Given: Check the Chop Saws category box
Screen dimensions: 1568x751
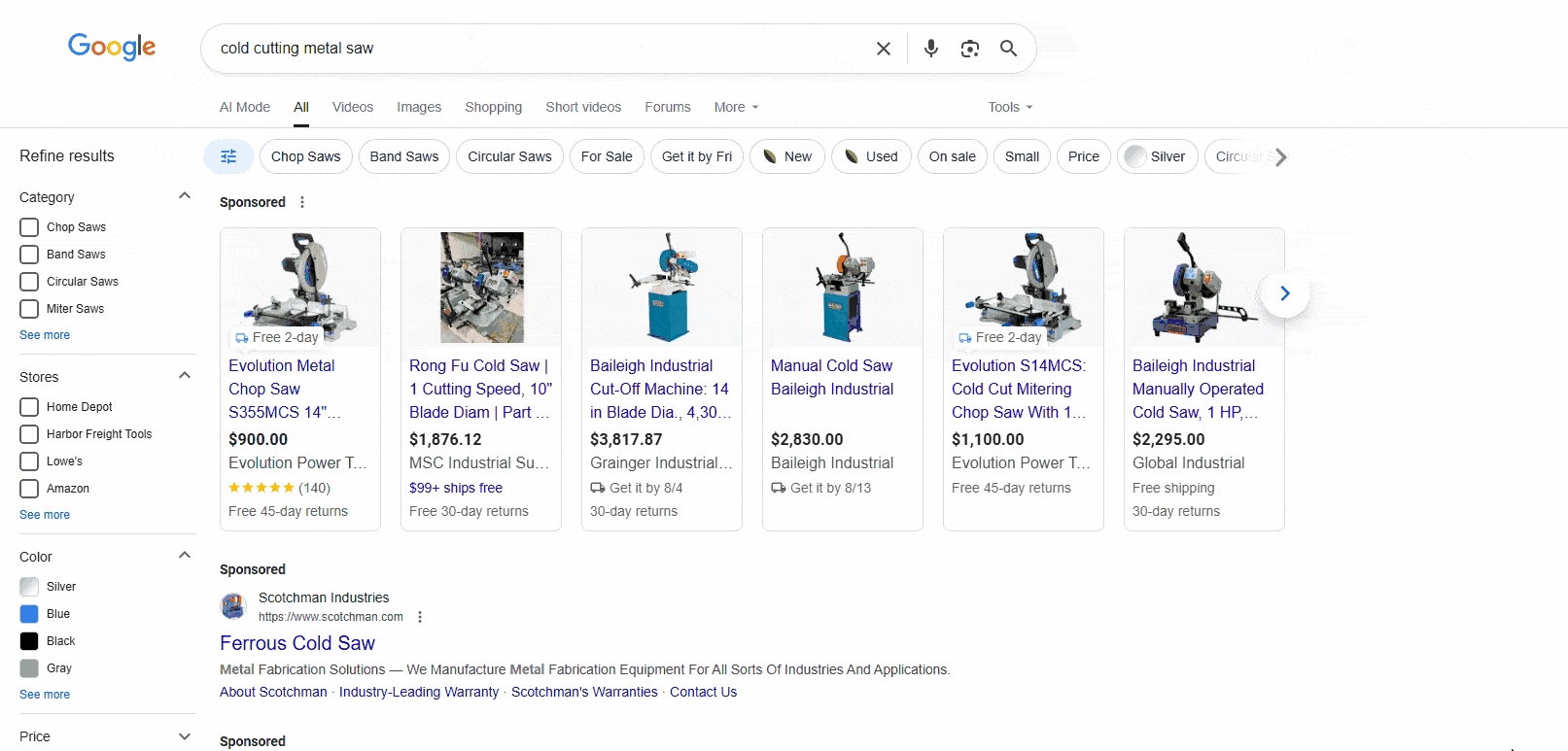Looking at the screenshot, I should click(x=29, y=227).
